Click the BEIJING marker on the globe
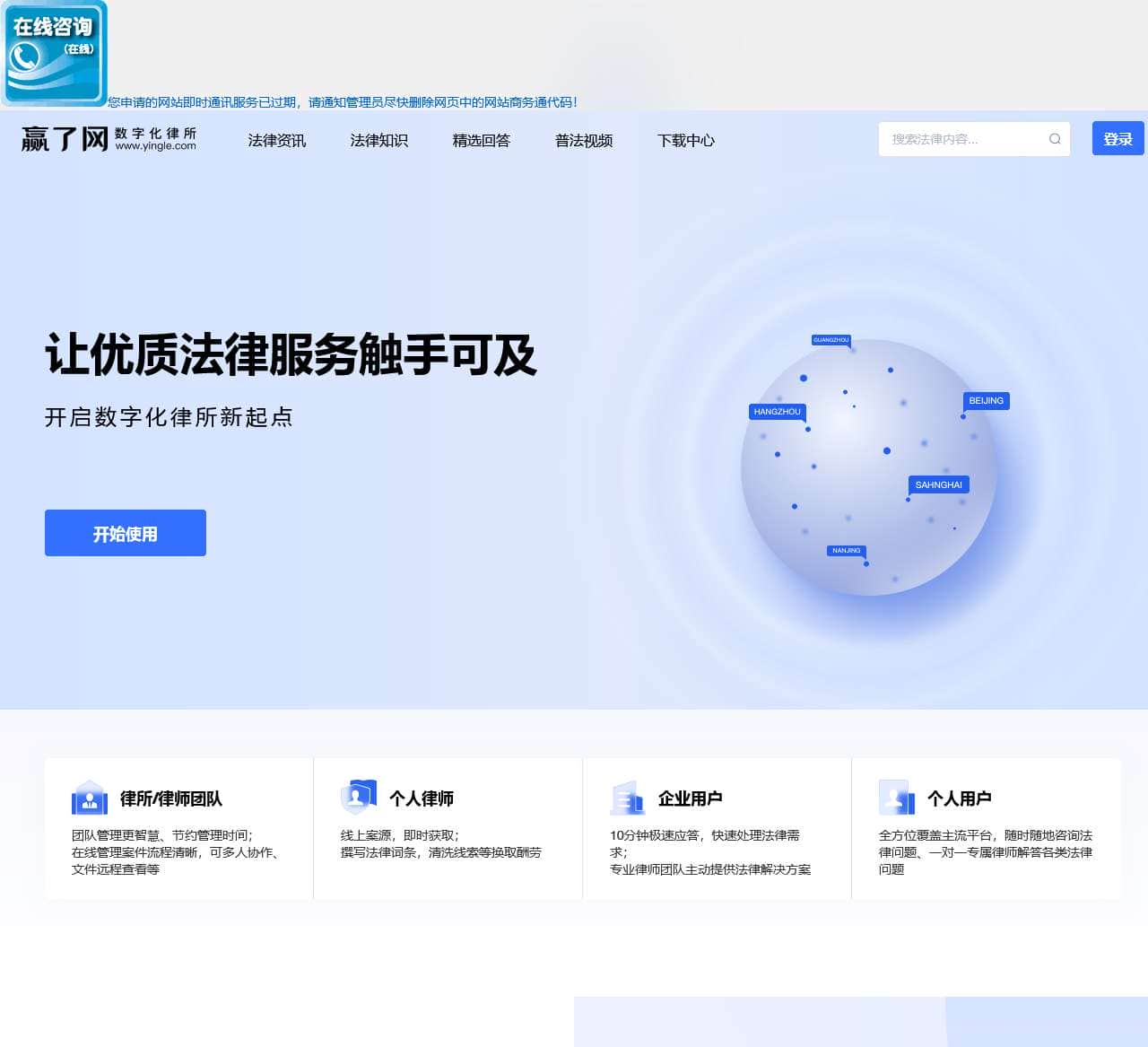Image resolution: width=1148 pixels, height=1047 pixels. pyautogui.click(x=987, y=401)
